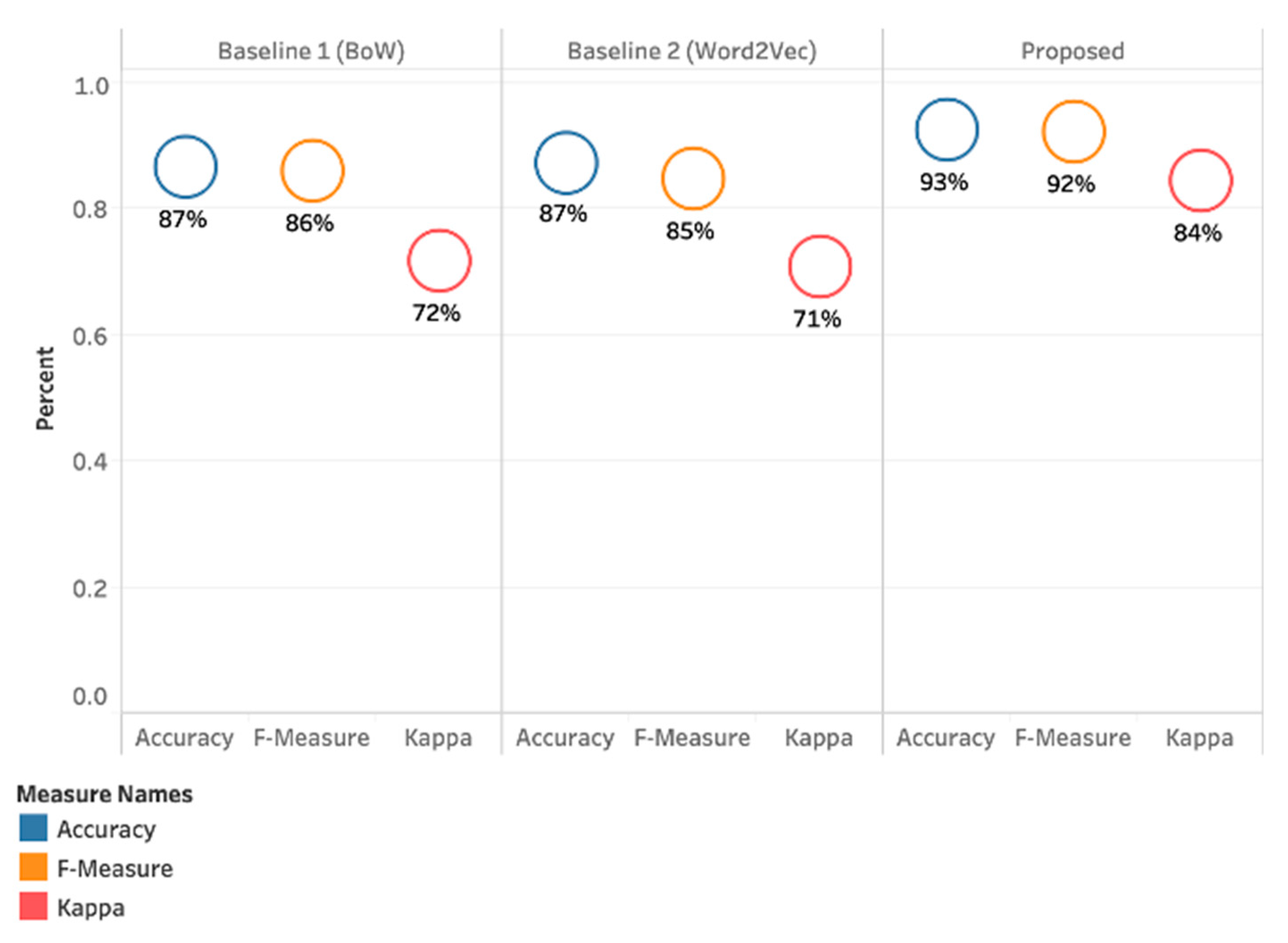Click the Kappa axis label under Proposed
The height and width of the screenshot is (943, 1288).
[1199, 738]
